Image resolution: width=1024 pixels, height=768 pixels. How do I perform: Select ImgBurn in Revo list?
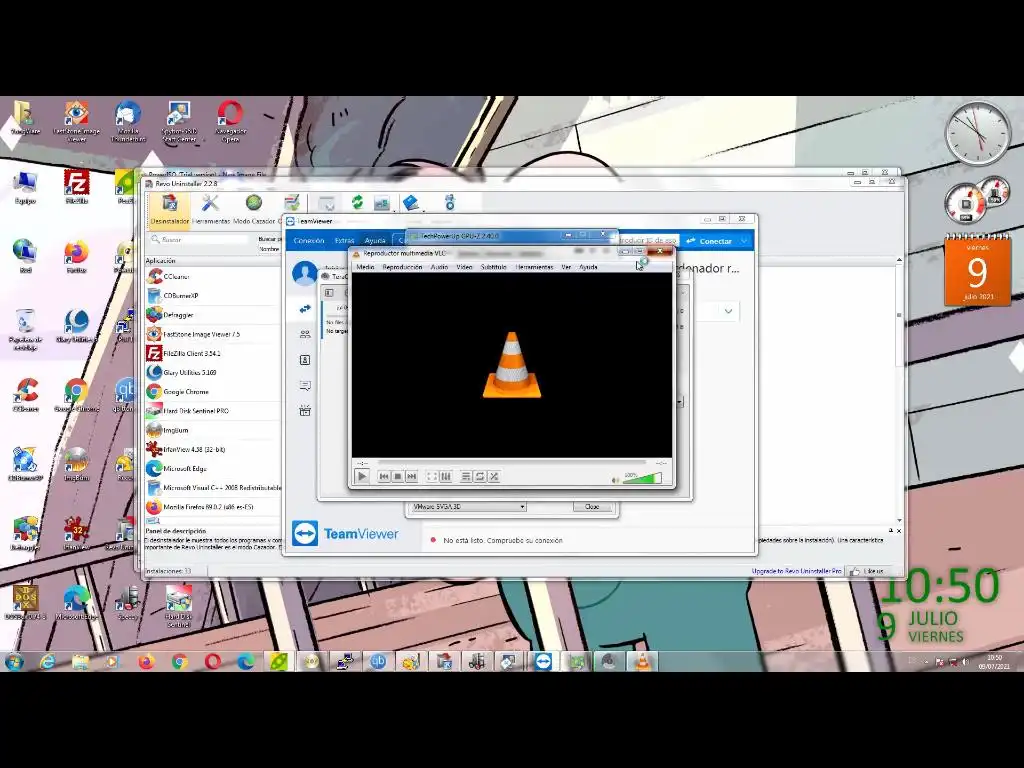click(214, 430)
